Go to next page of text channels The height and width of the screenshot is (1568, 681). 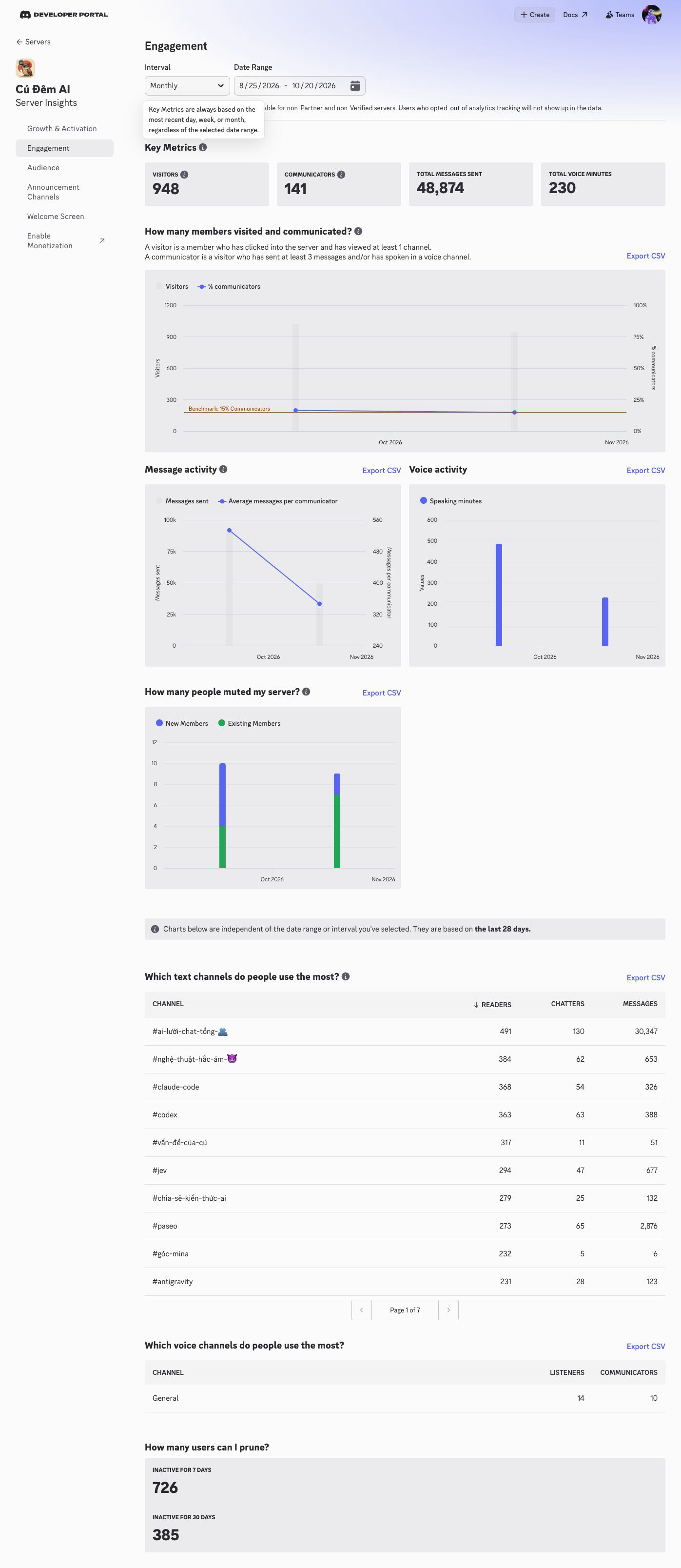pyautogui.click(x=448, y=1310)
